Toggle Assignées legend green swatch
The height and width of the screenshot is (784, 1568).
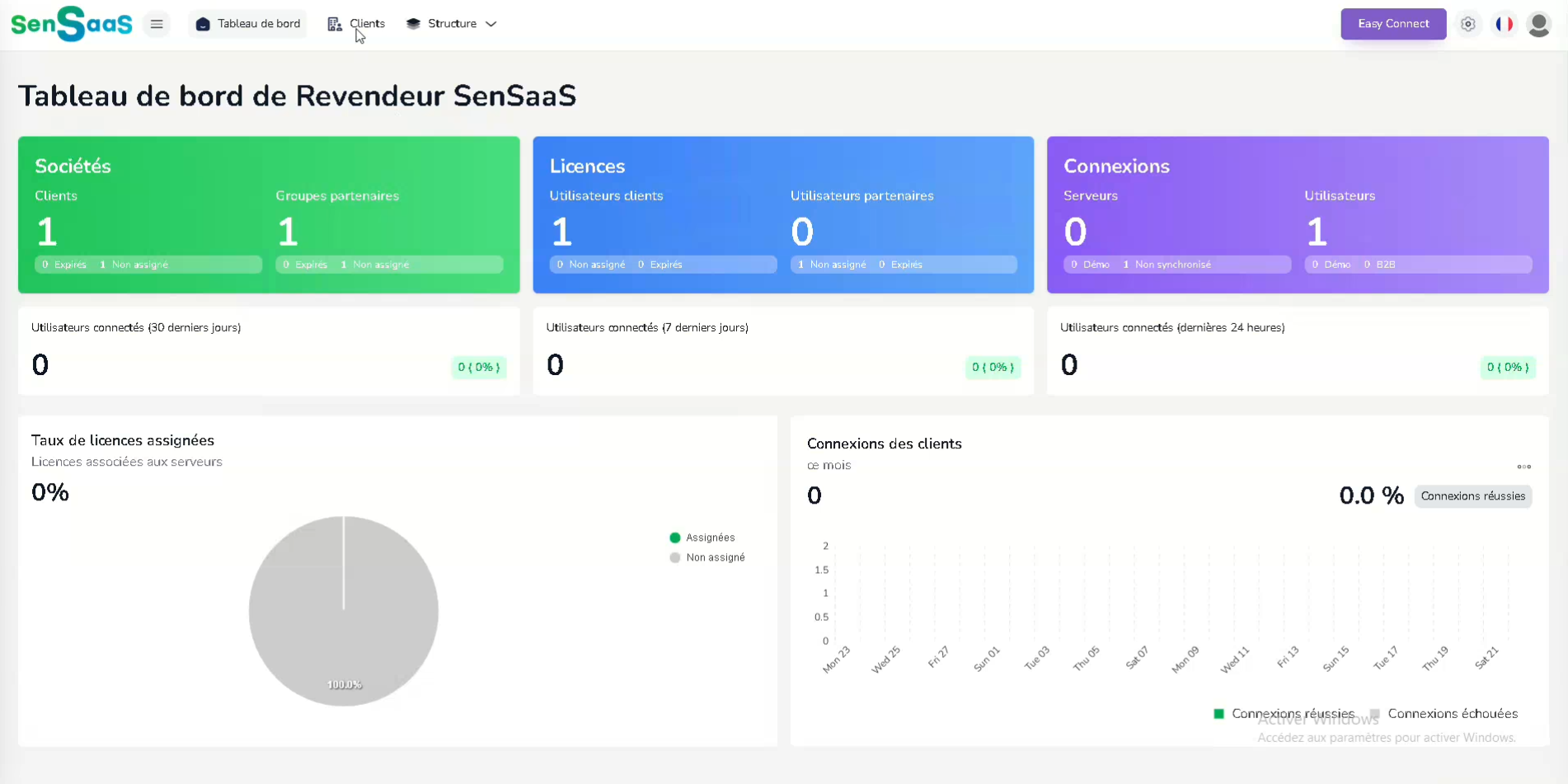coord(675,538)
